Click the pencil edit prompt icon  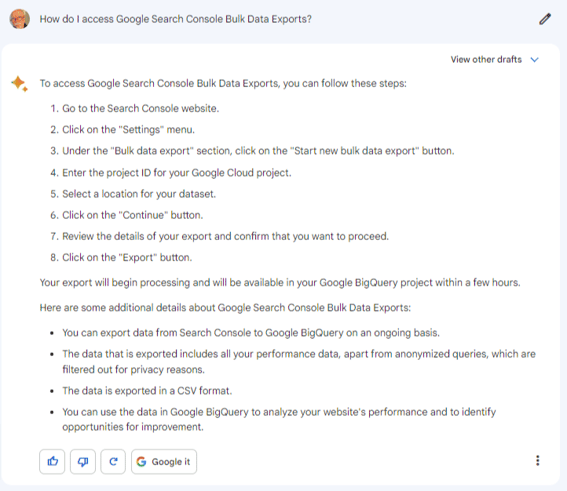tap(545, 19)
